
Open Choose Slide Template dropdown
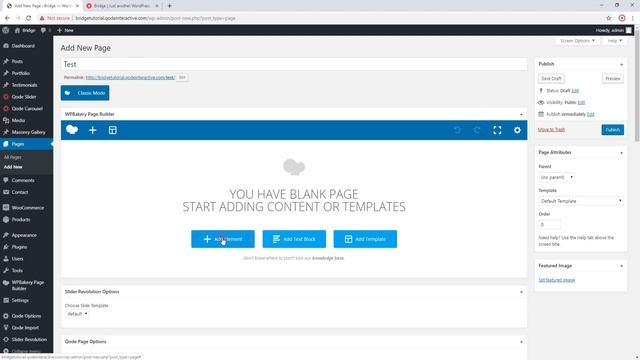77,314
